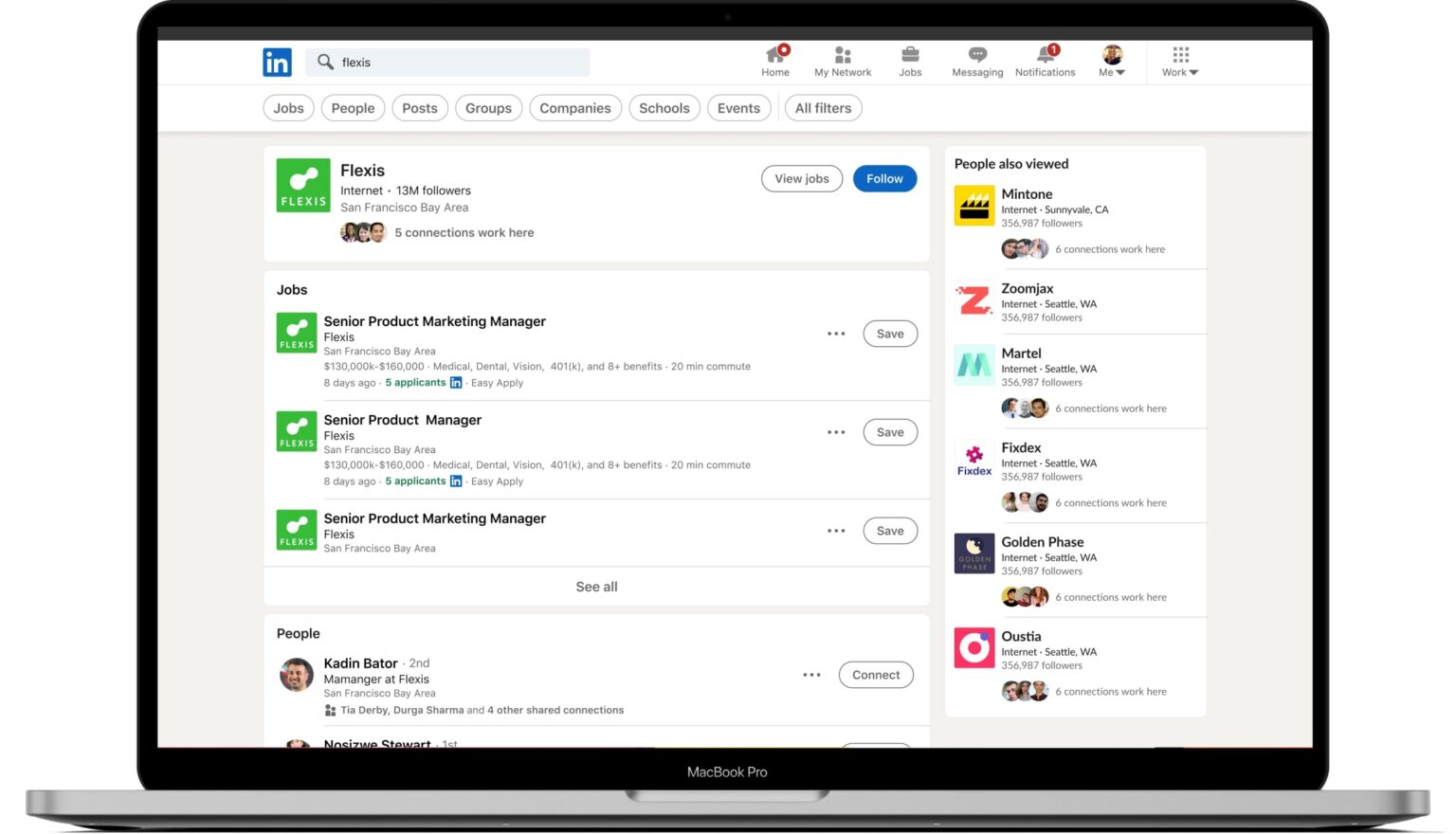Toggle Follow on the Flexis company

pos(884,178)
